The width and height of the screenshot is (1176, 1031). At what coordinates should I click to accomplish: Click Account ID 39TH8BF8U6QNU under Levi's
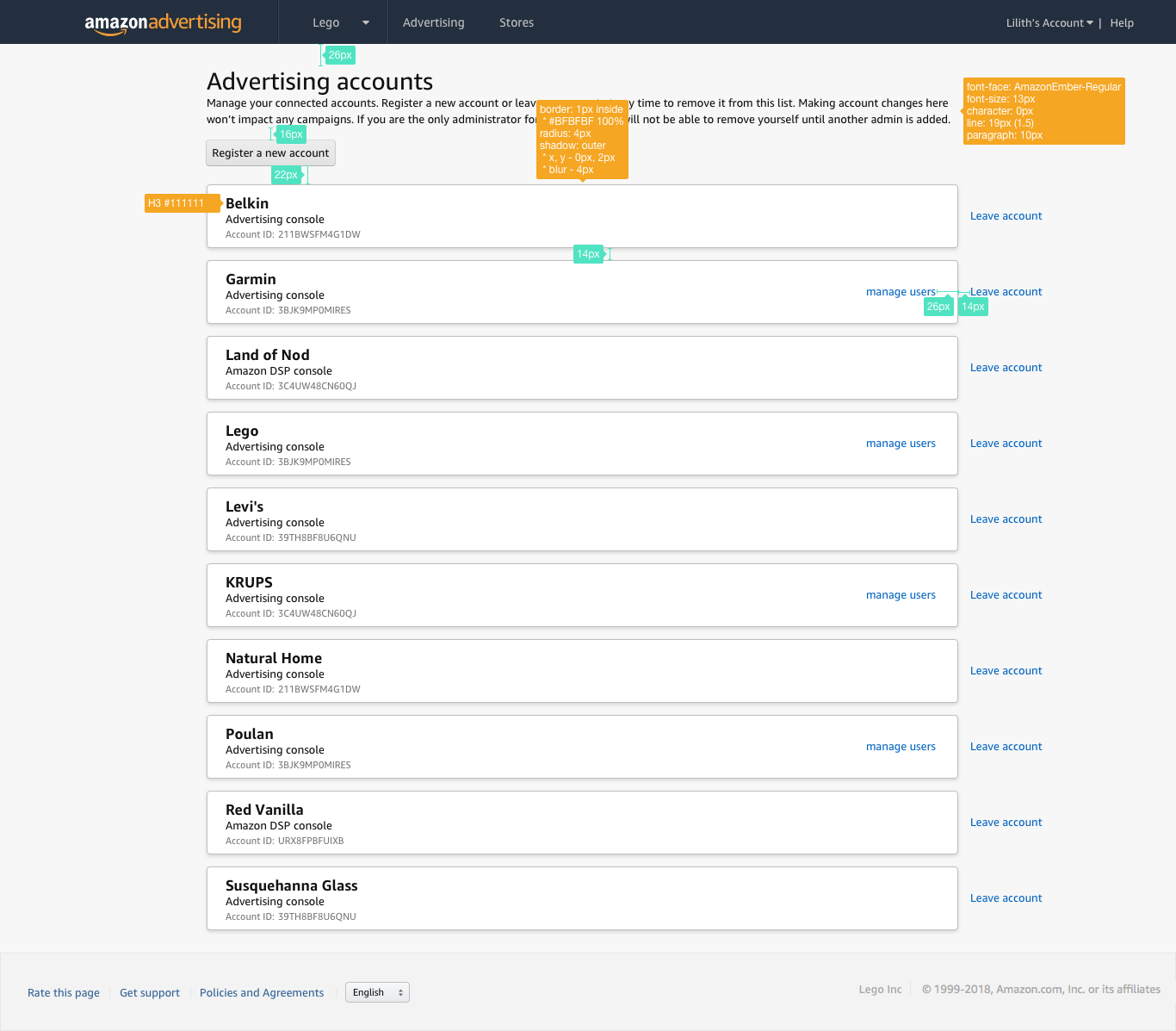(x=291, y=537)
